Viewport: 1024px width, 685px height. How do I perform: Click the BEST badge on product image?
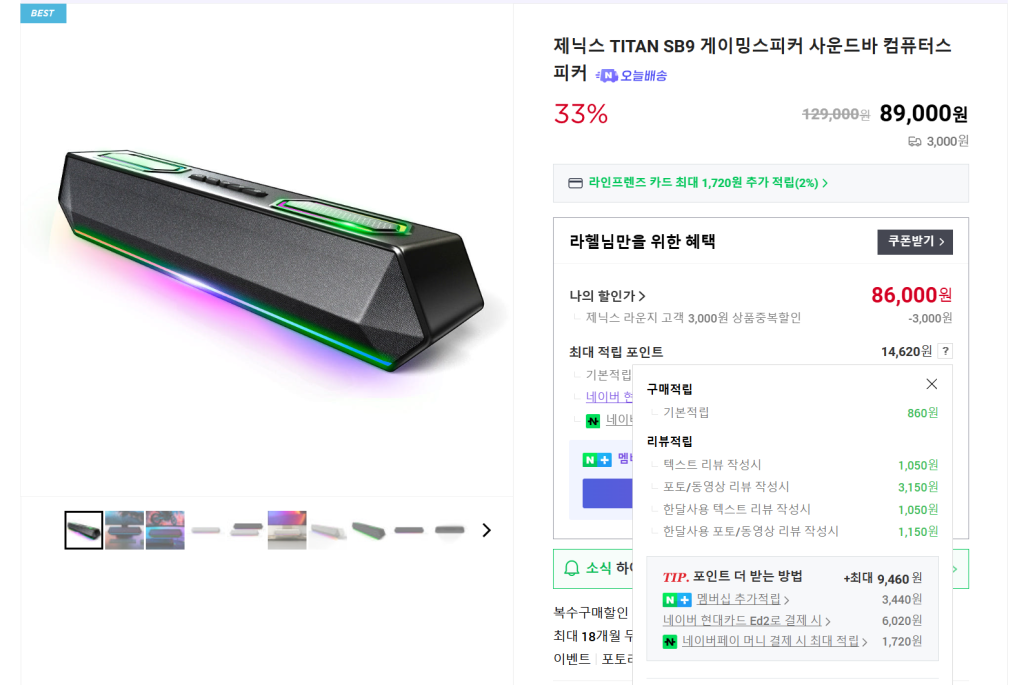[x=43, y=13]
